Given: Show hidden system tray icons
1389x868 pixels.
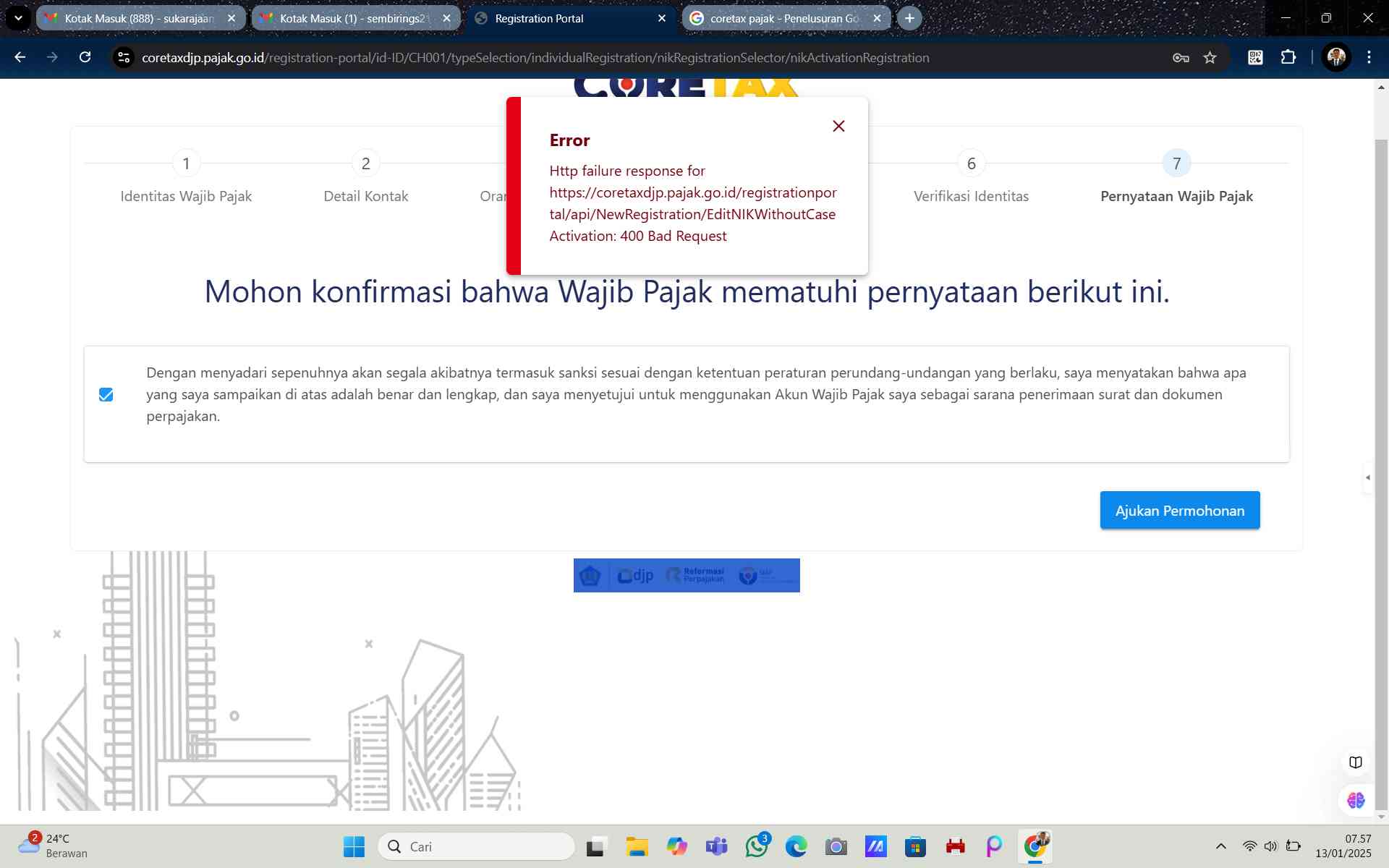Looking at the screenshot, I should point(1220,846).
